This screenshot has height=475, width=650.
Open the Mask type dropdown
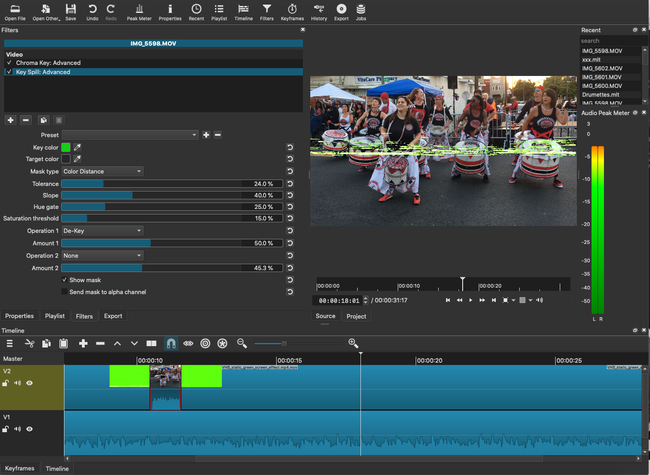pos(102,171)
